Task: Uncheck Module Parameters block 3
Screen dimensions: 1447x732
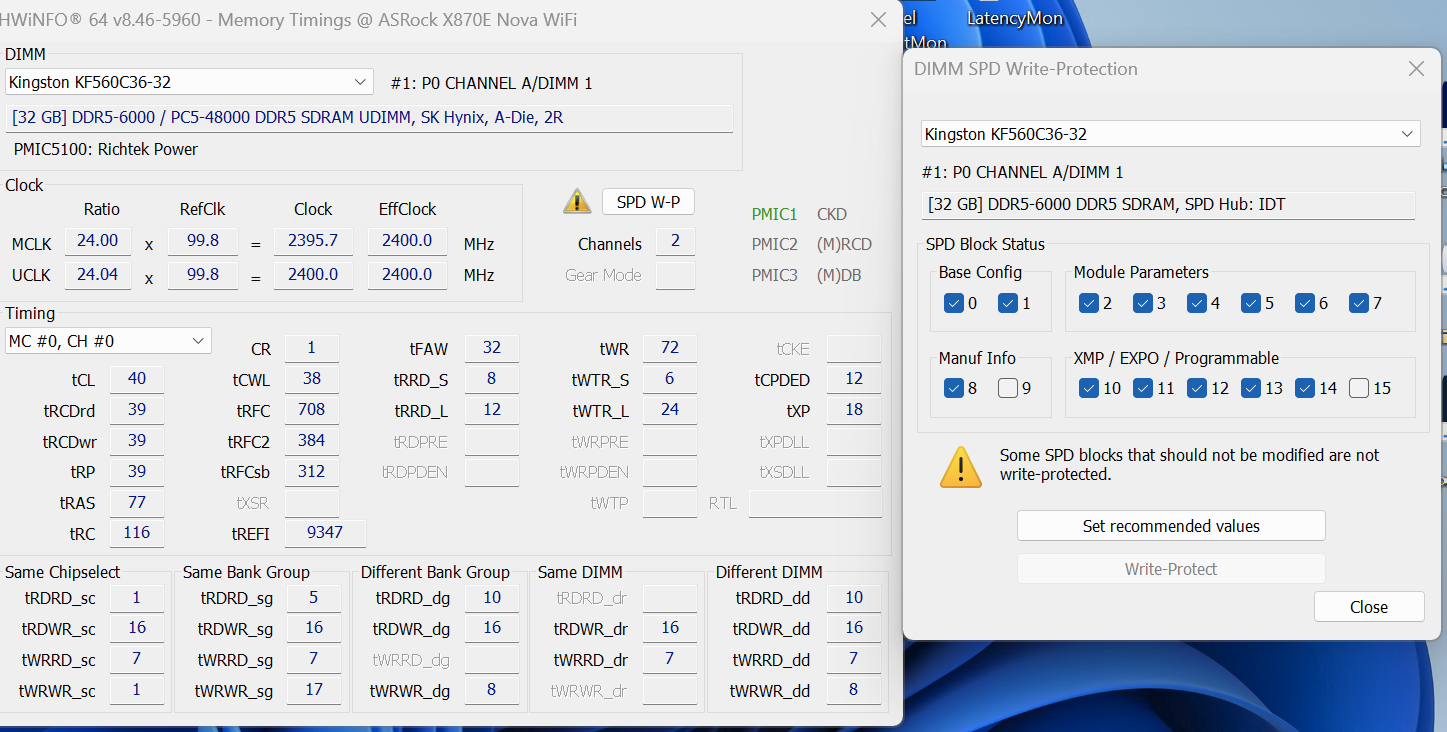Action: tap(1142, 303)
